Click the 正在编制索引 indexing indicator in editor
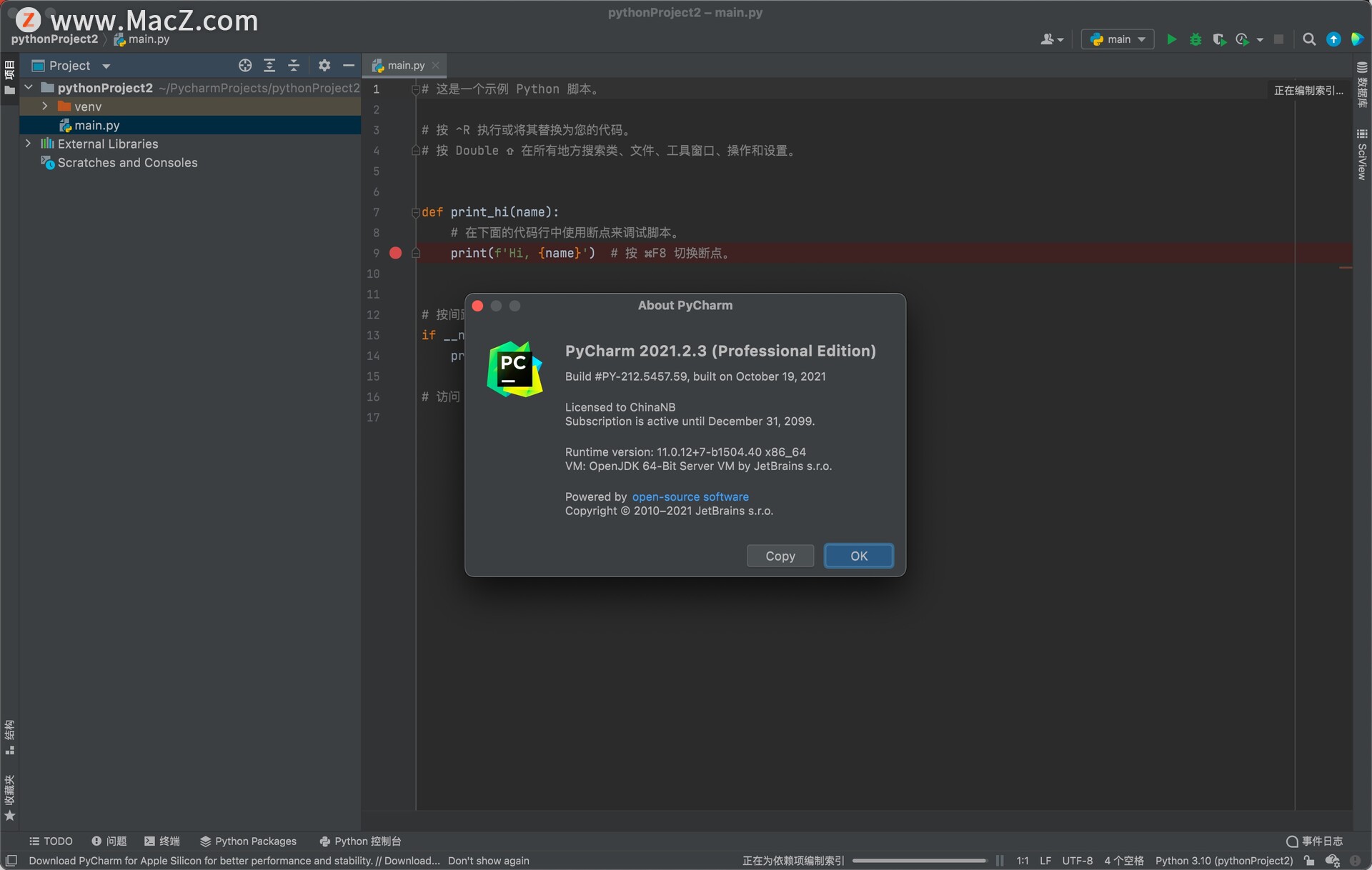This screenshot has height=870, width=1372. 1308,90
